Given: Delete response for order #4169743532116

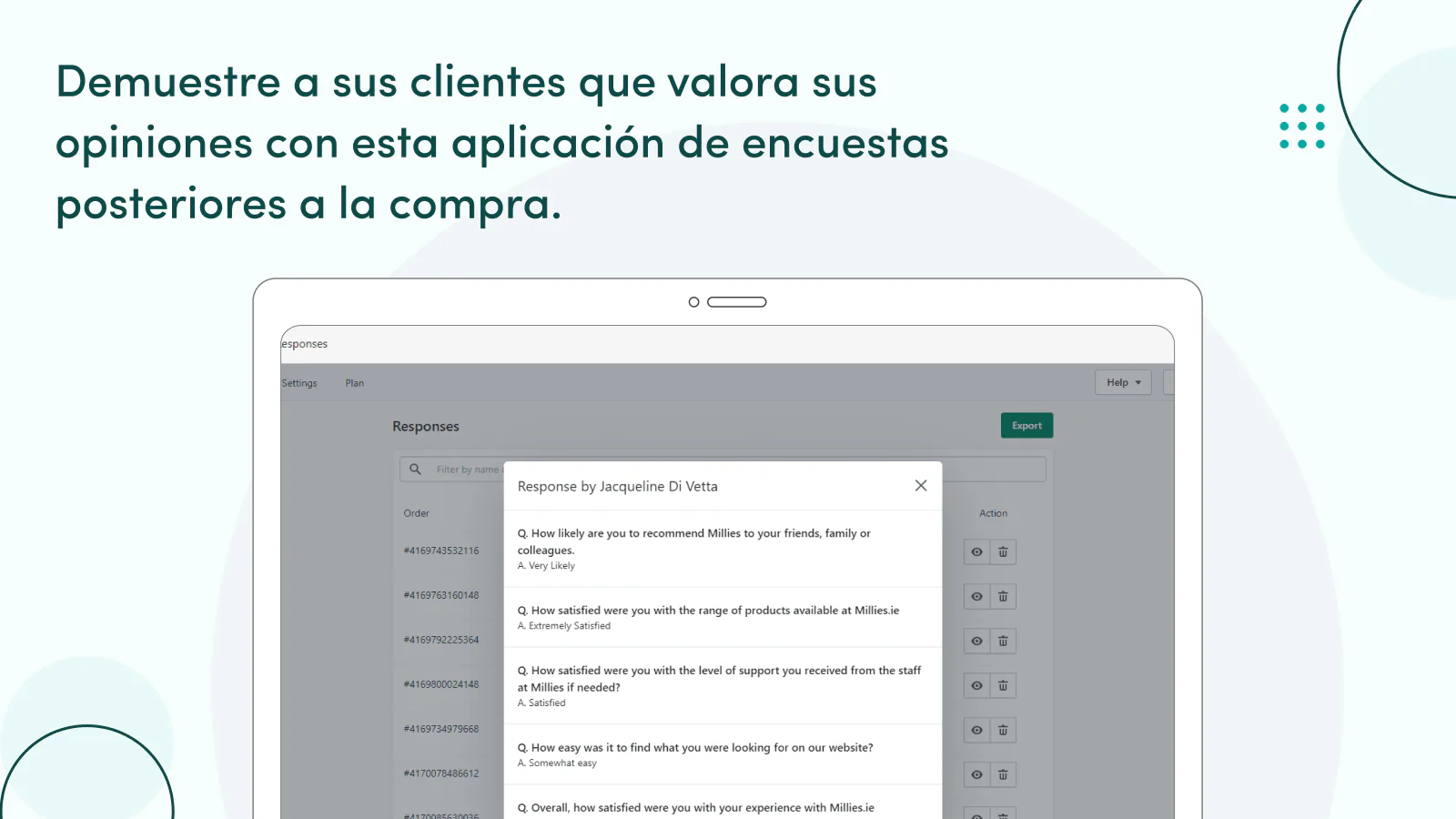Looking at the screenshot, I should (x=1003, y=552).
